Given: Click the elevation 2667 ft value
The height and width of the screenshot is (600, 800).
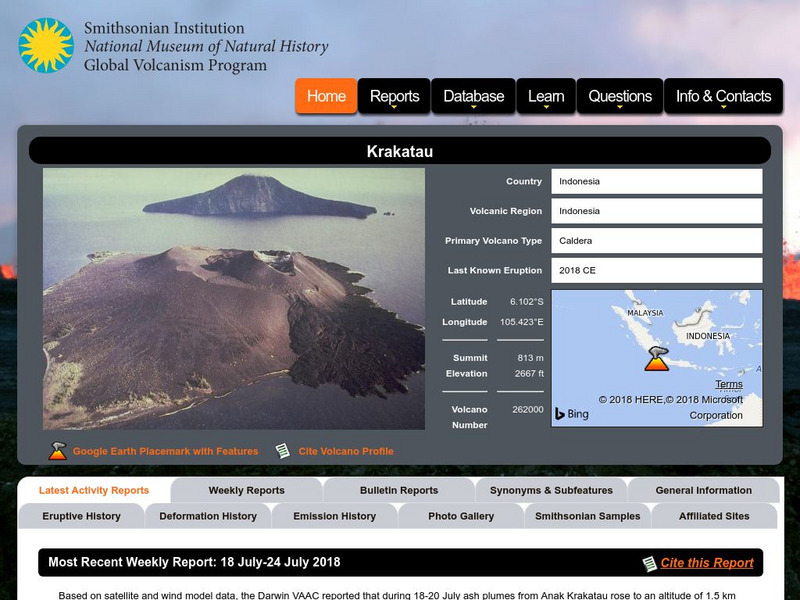Looking at the screenshot, I should pos(529,373).
